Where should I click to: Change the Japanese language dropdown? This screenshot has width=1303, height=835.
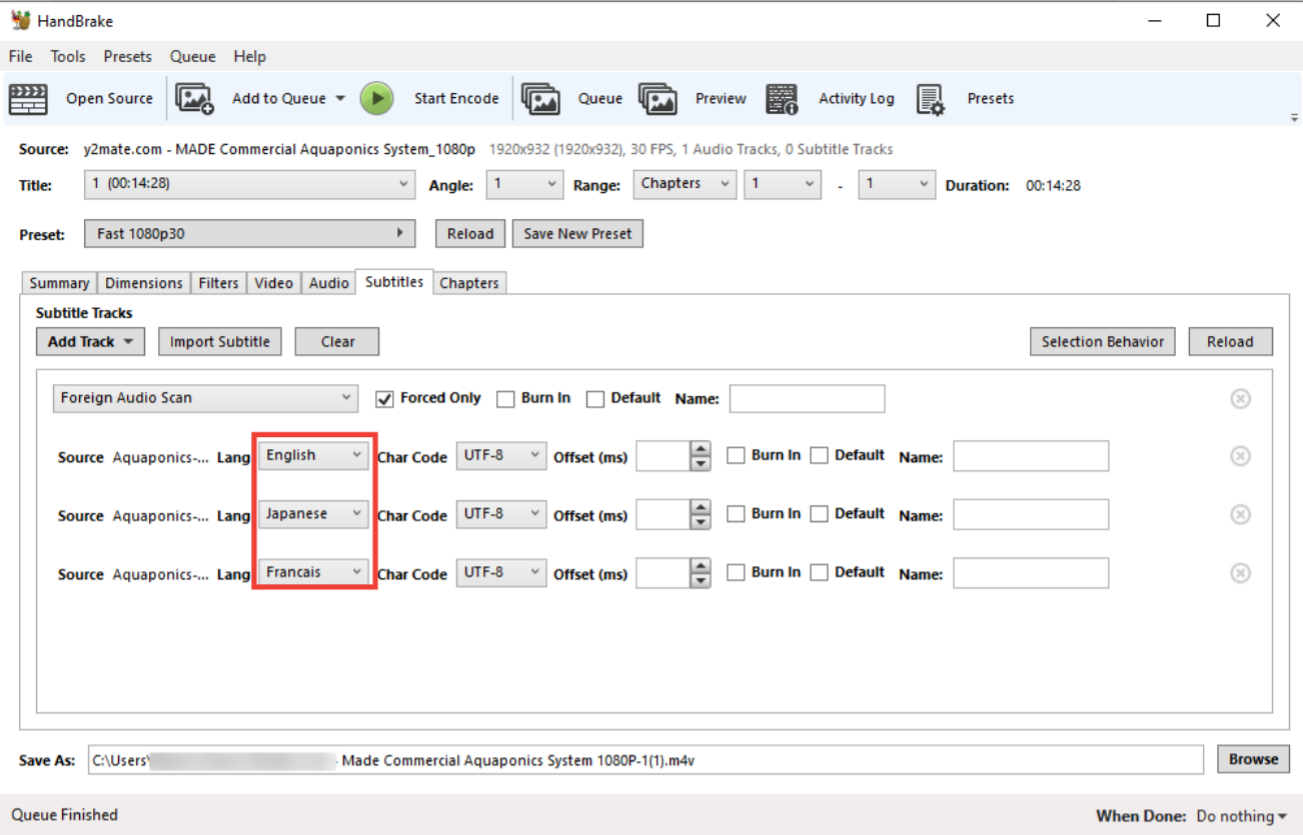coord(313,514)
